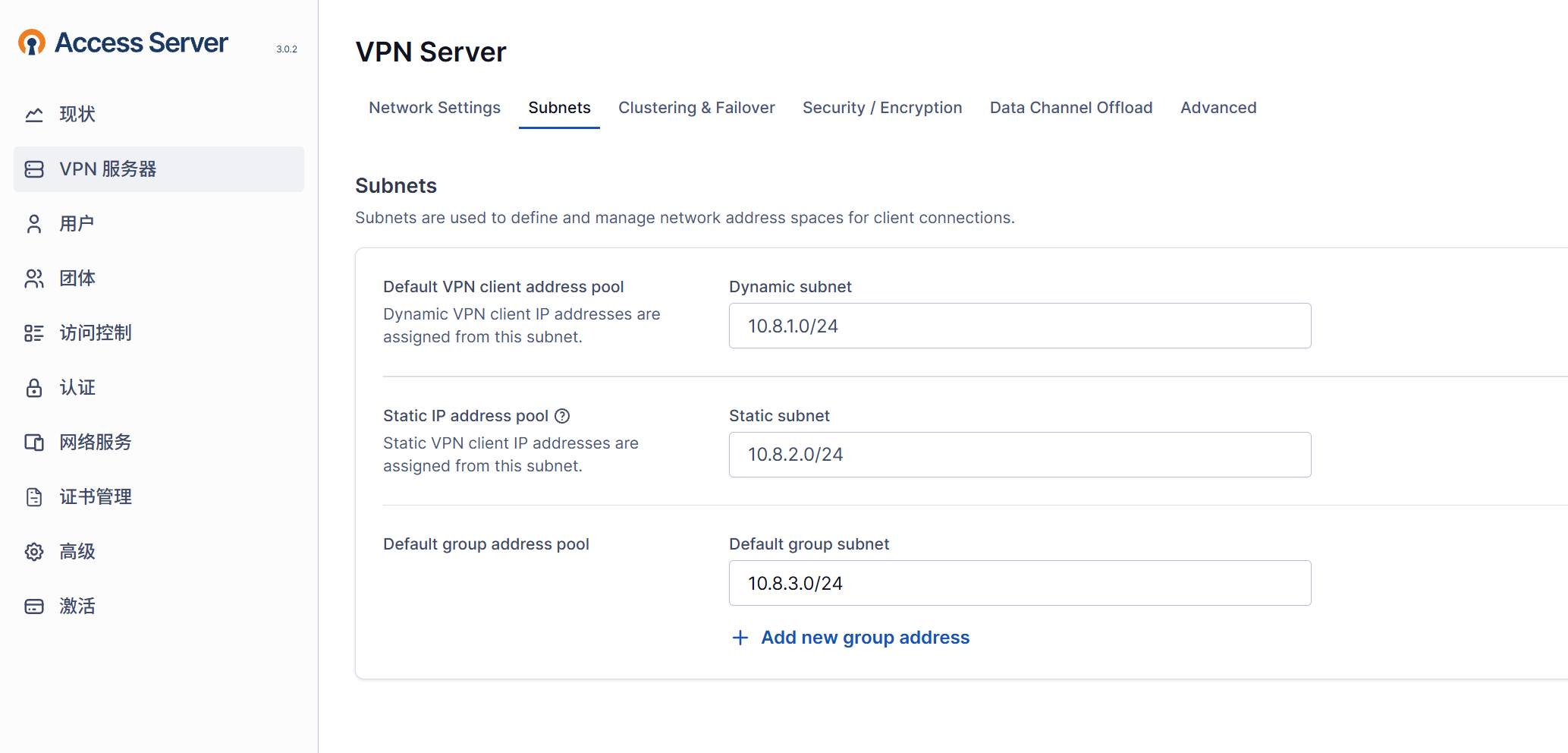Viewport: 1568px width, 753px height.
Task: Open the Clustering & Failover tab
Action: 696,108
